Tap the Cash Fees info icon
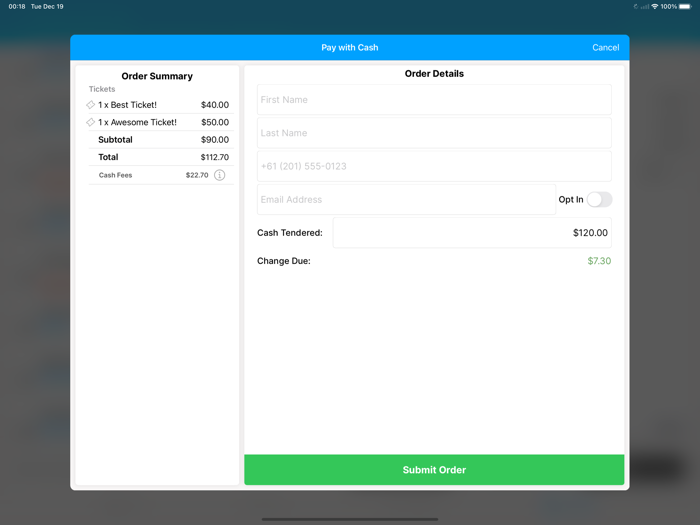Viewport: 700px width, 525px height. [x=219, y=175]
